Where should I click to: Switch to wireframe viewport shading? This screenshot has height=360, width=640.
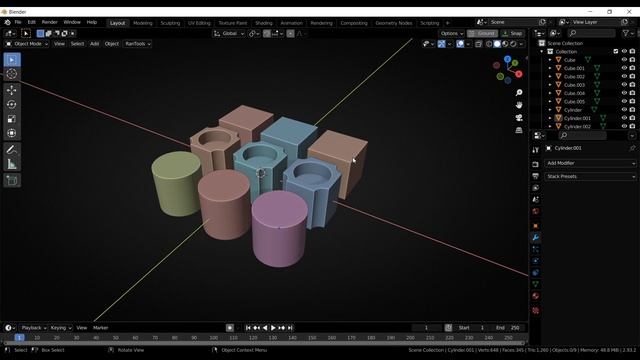[x=489, y=44]
